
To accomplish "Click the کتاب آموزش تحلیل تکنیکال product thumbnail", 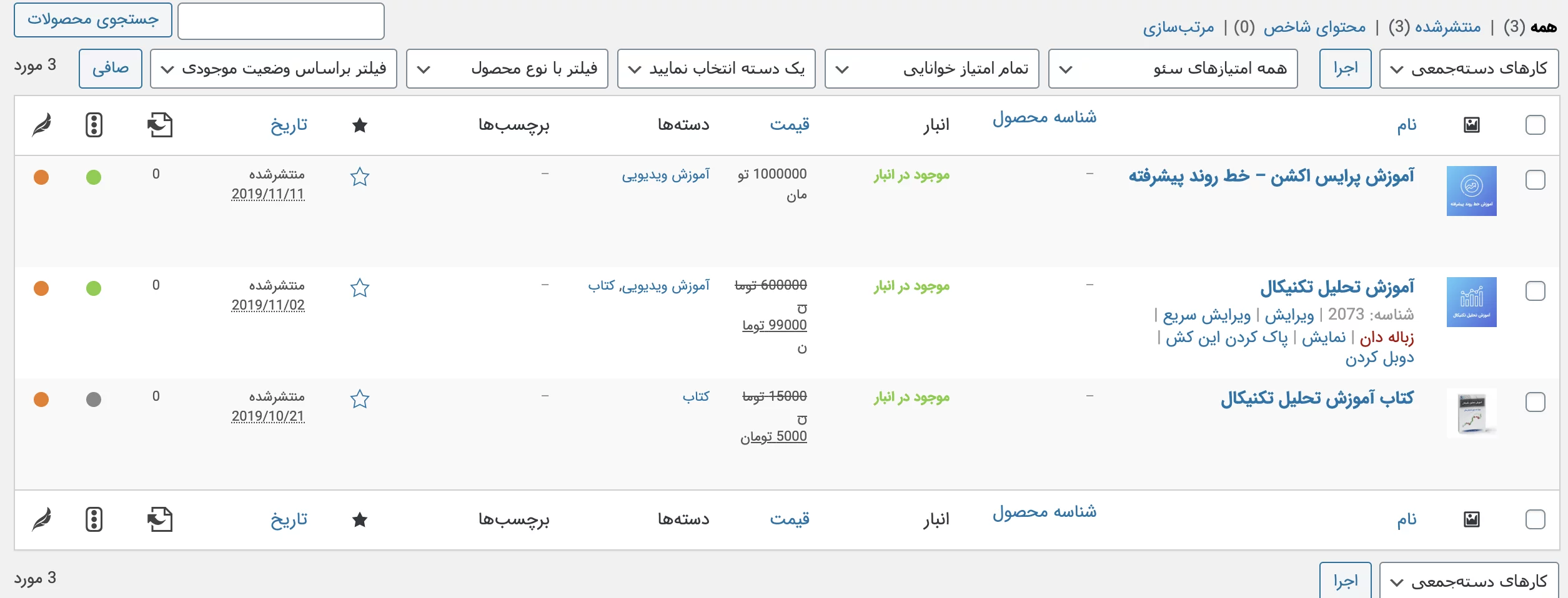I will (x=1472, y=413).
